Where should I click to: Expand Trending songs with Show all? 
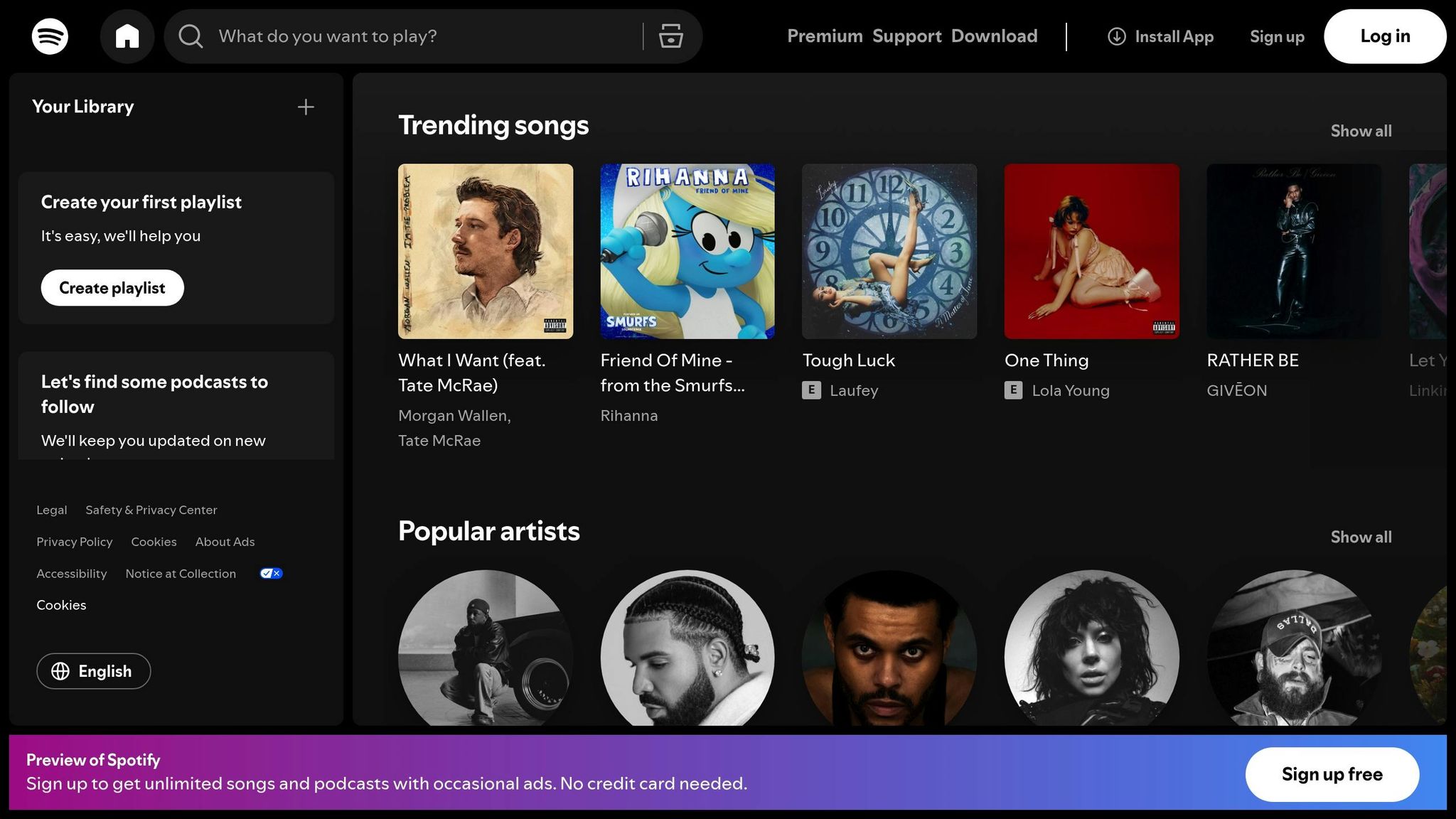pyautogui.click(x=1361, y=131)
